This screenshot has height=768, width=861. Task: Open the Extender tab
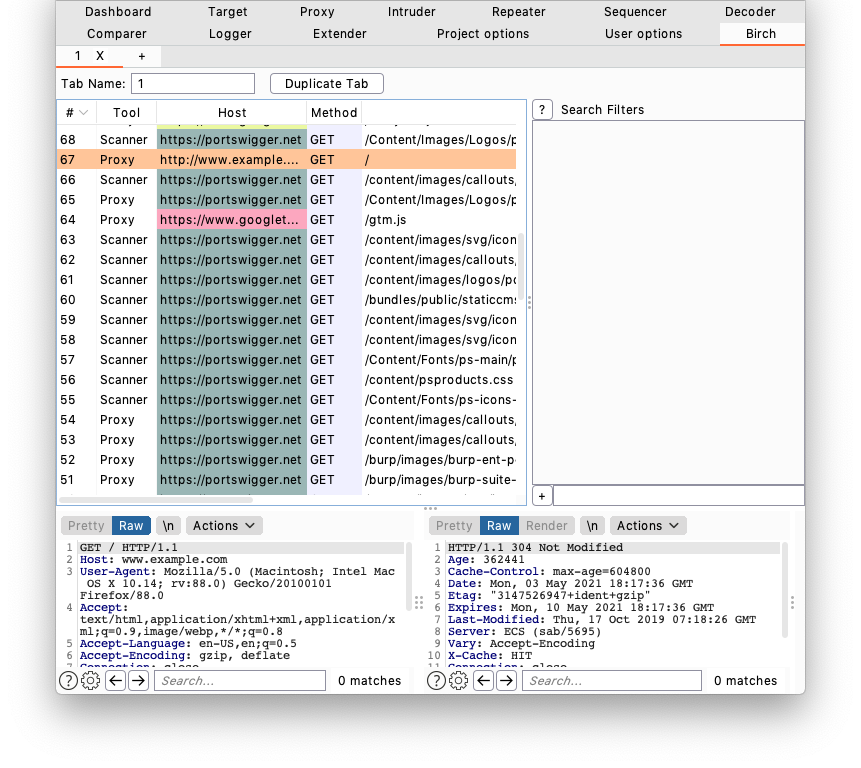point(339,33)
